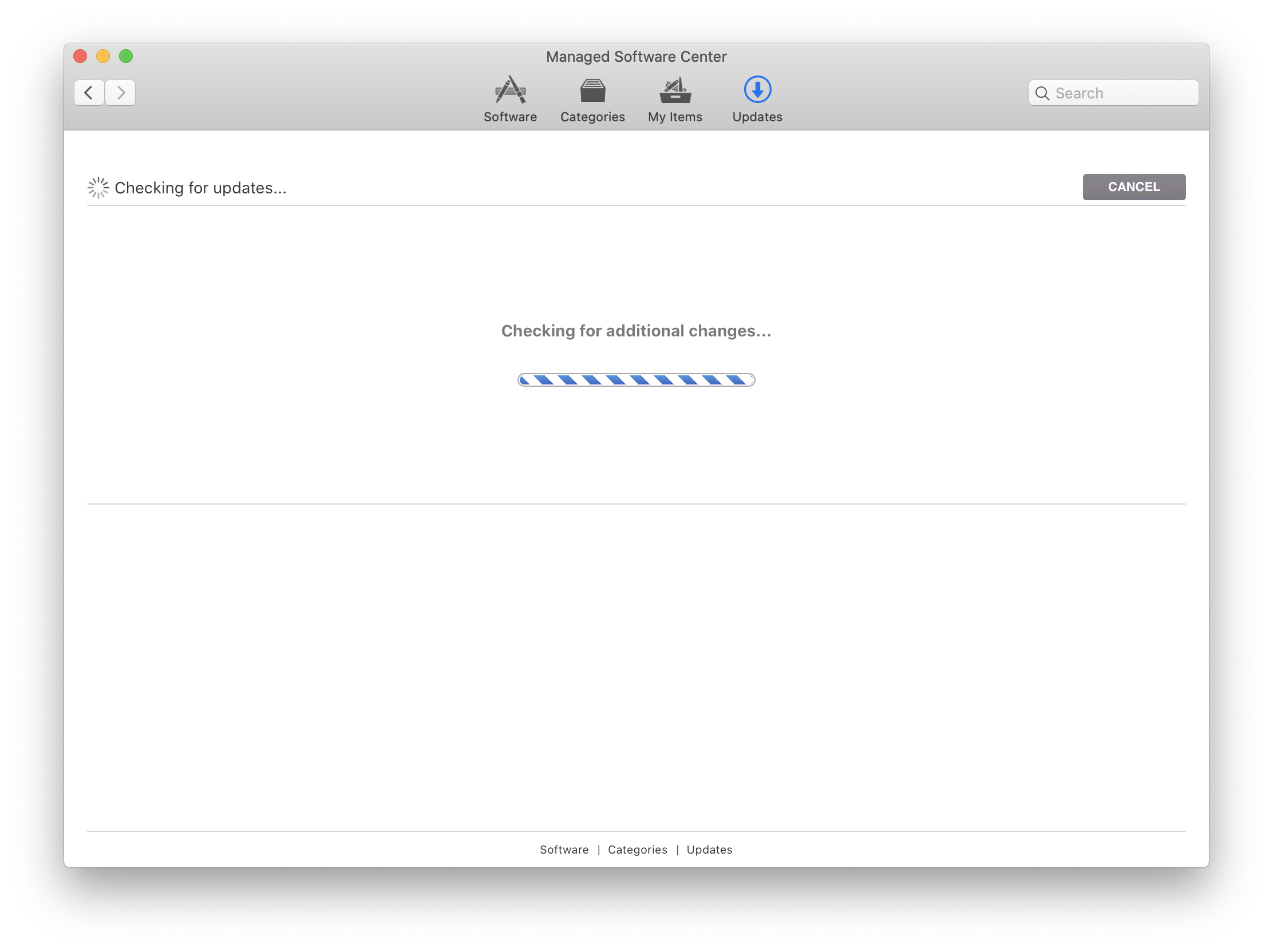
Task: Focus the Search text field
Action: [x=1122, y=93]
